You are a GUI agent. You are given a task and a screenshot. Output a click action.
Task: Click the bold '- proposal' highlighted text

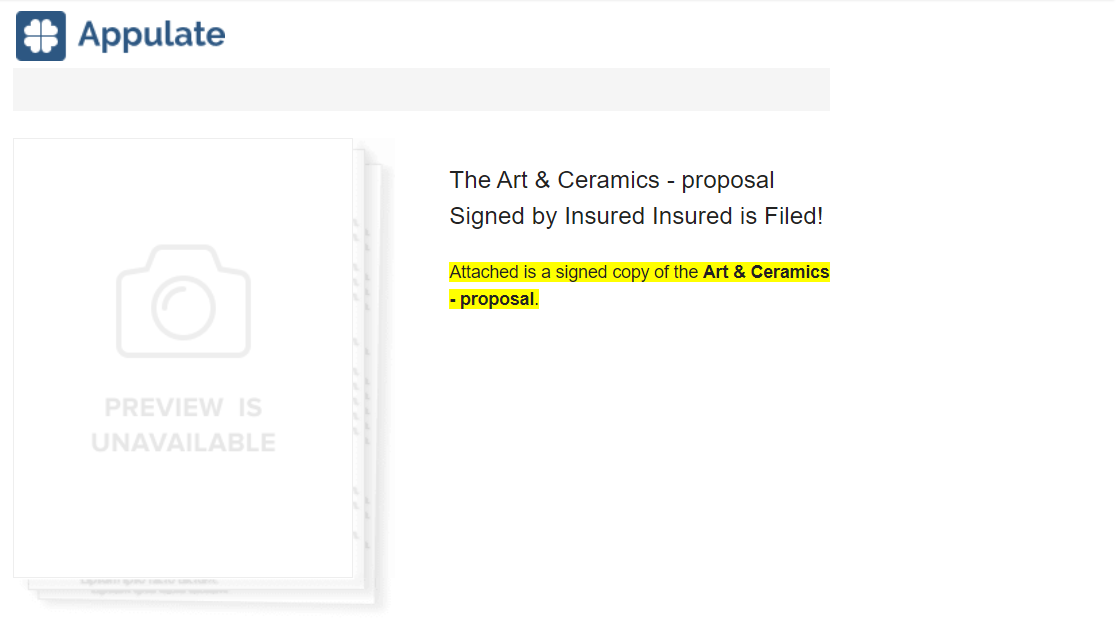click(x=492, y=299)
